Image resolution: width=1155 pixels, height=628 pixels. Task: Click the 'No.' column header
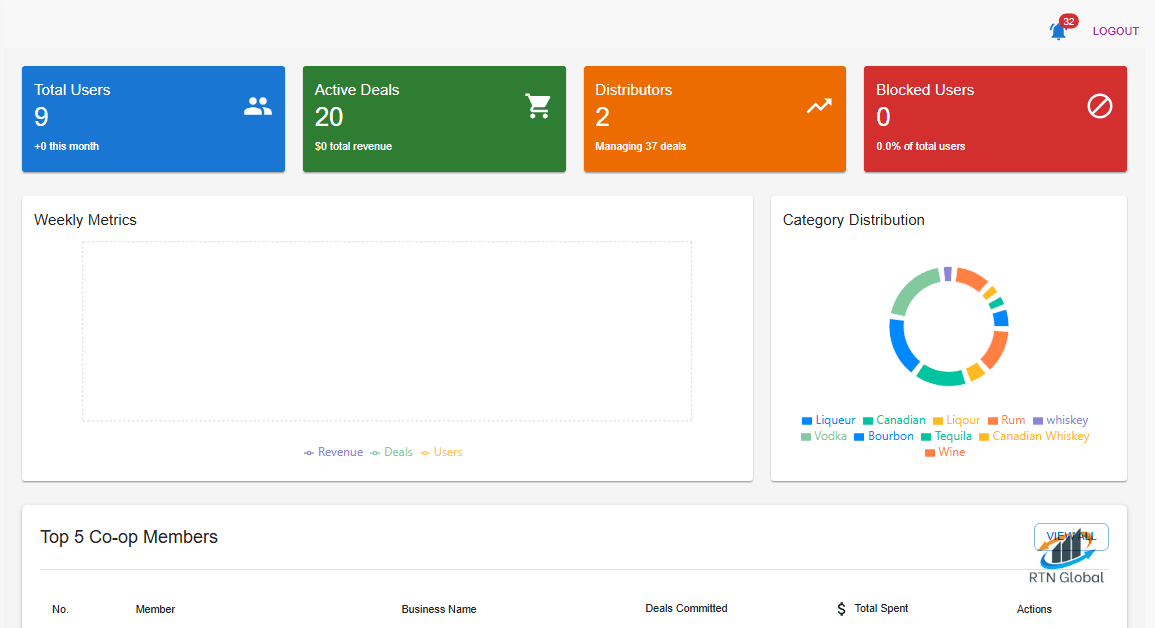tap(60, 610)
